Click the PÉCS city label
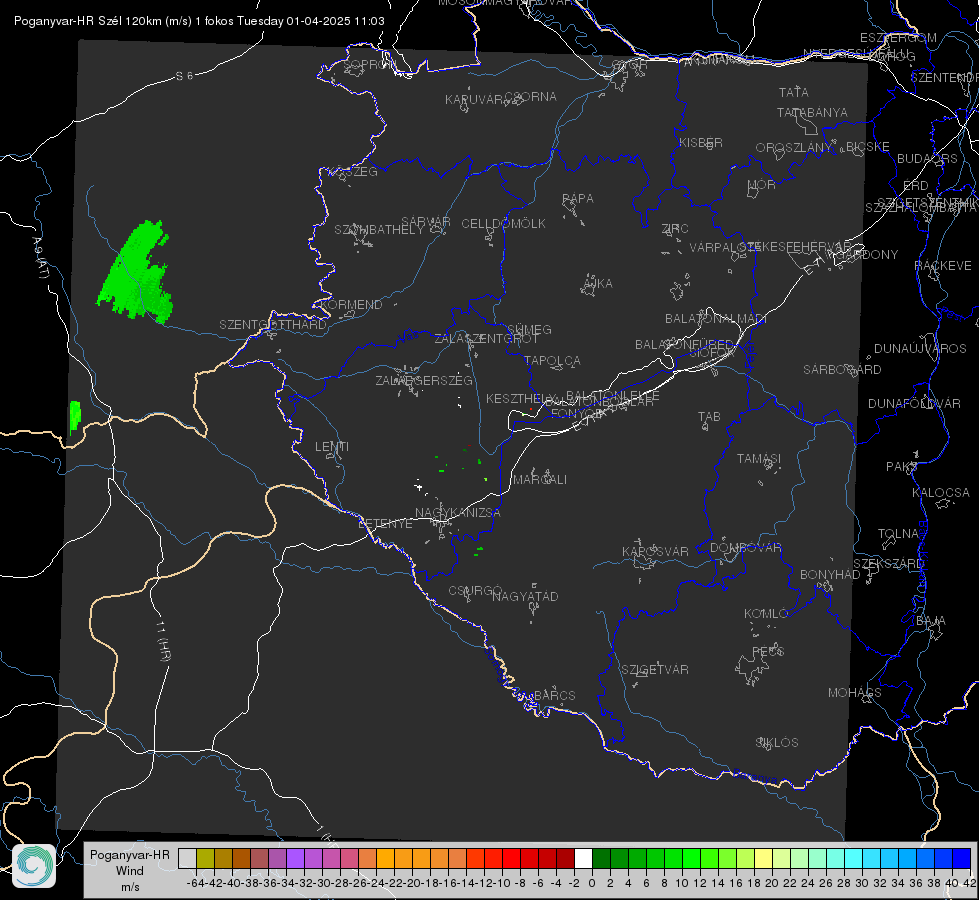The image size is (979, 900). click(767, 652)
